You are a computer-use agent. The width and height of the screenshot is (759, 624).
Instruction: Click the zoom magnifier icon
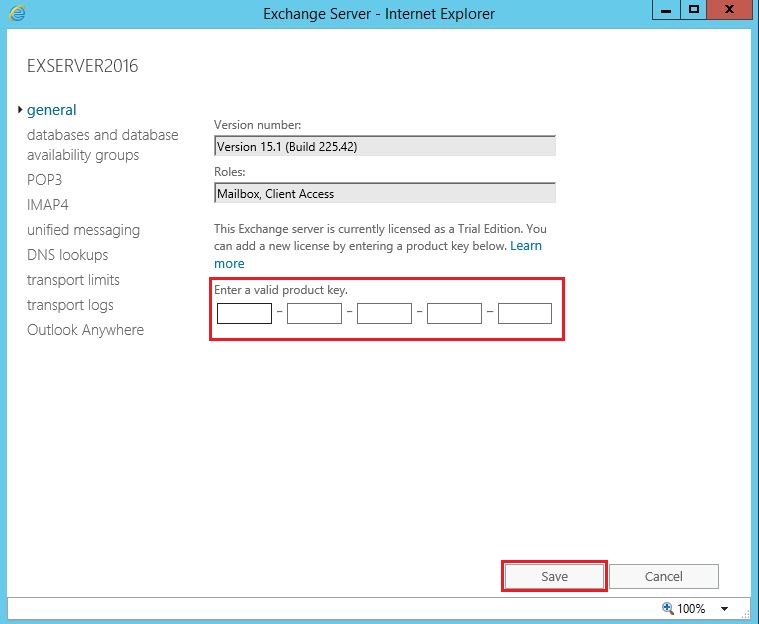(x=668, y=608)
